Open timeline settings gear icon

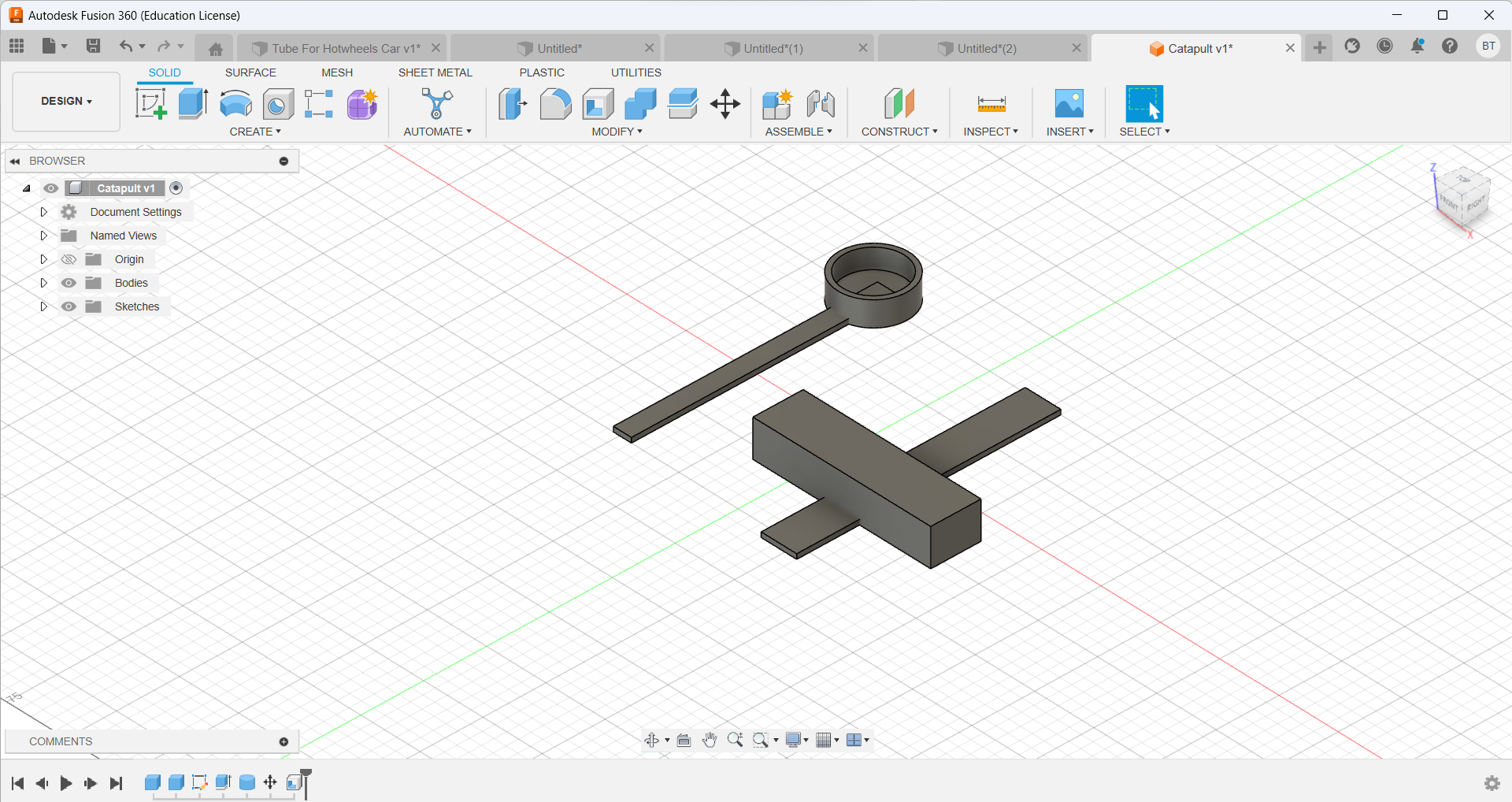pyautogui.click(x=1492, y=783)
